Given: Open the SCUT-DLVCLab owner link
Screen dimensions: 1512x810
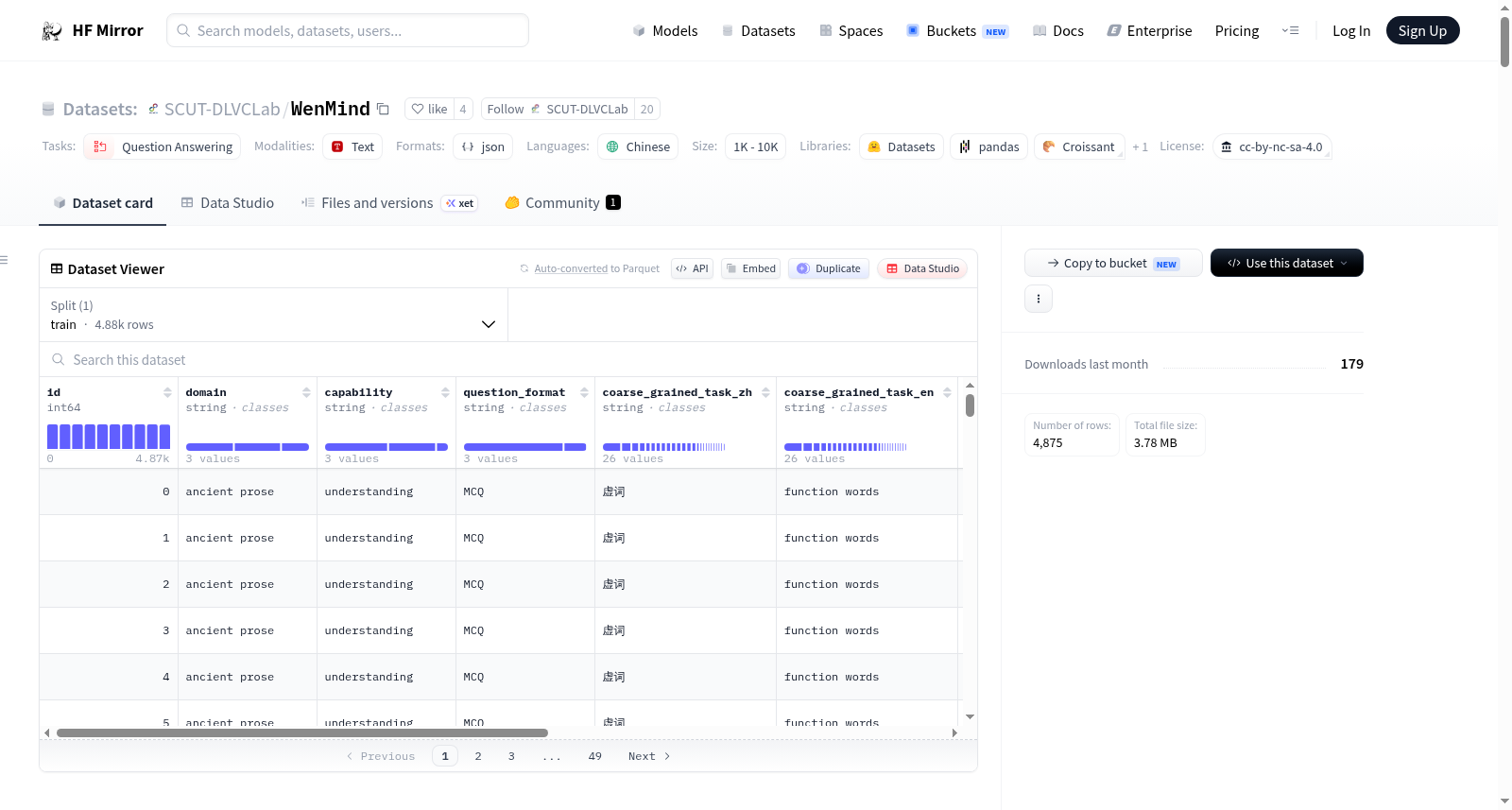Looking at the screenshot, I should 222,109.
